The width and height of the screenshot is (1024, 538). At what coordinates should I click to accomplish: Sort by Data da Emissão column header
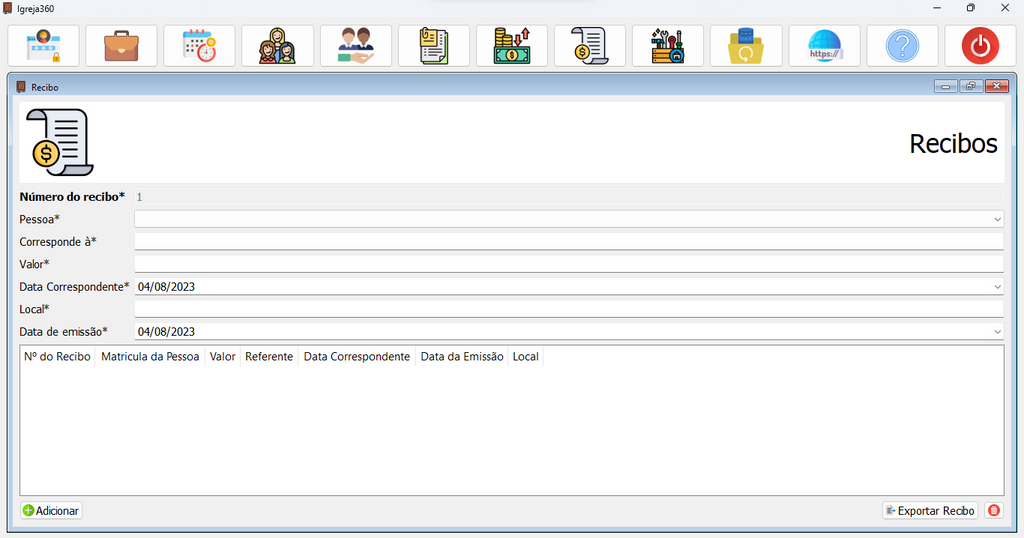coord(462,356)
